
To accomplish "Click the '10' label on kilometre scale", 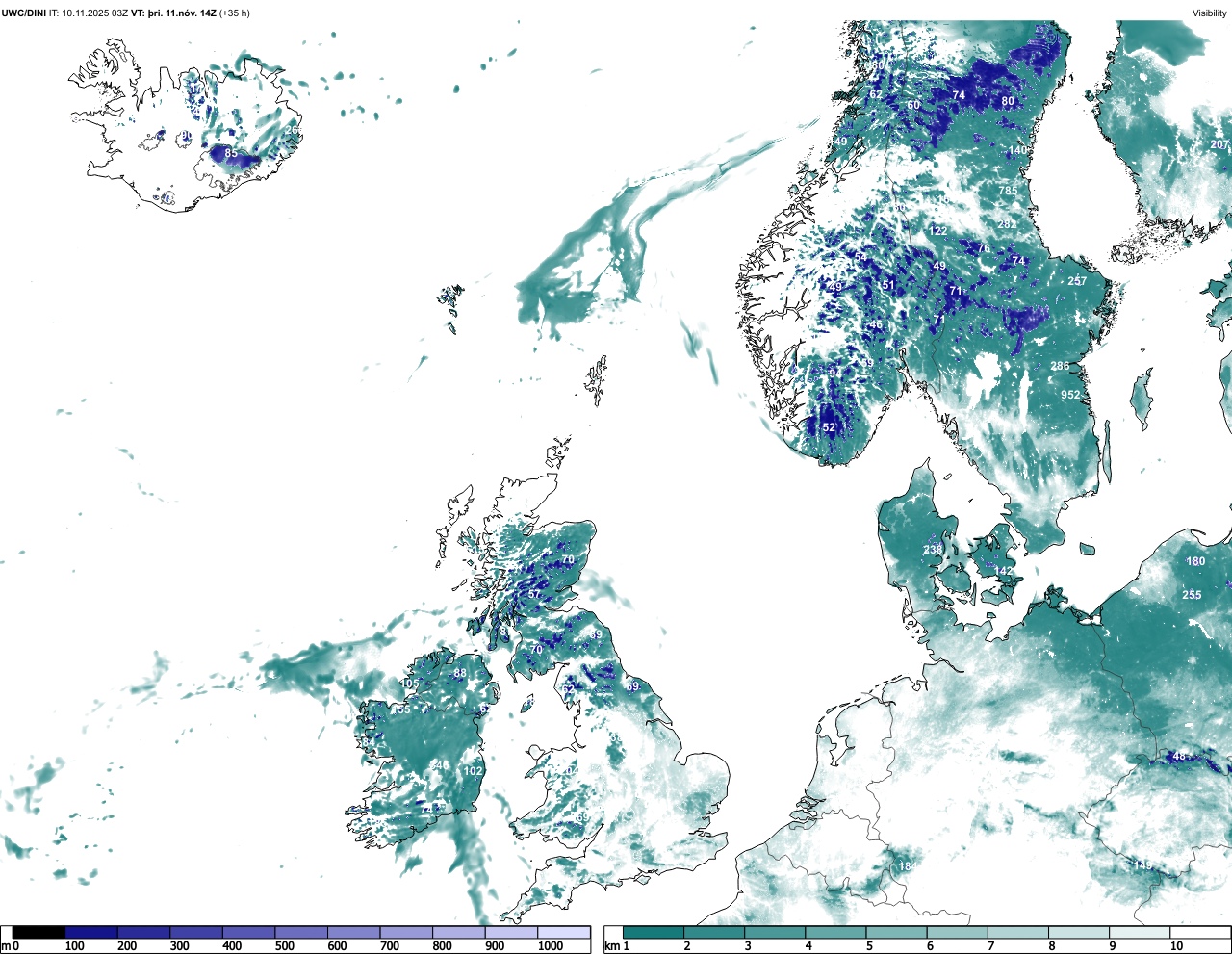I will [x=1177, y=946].
